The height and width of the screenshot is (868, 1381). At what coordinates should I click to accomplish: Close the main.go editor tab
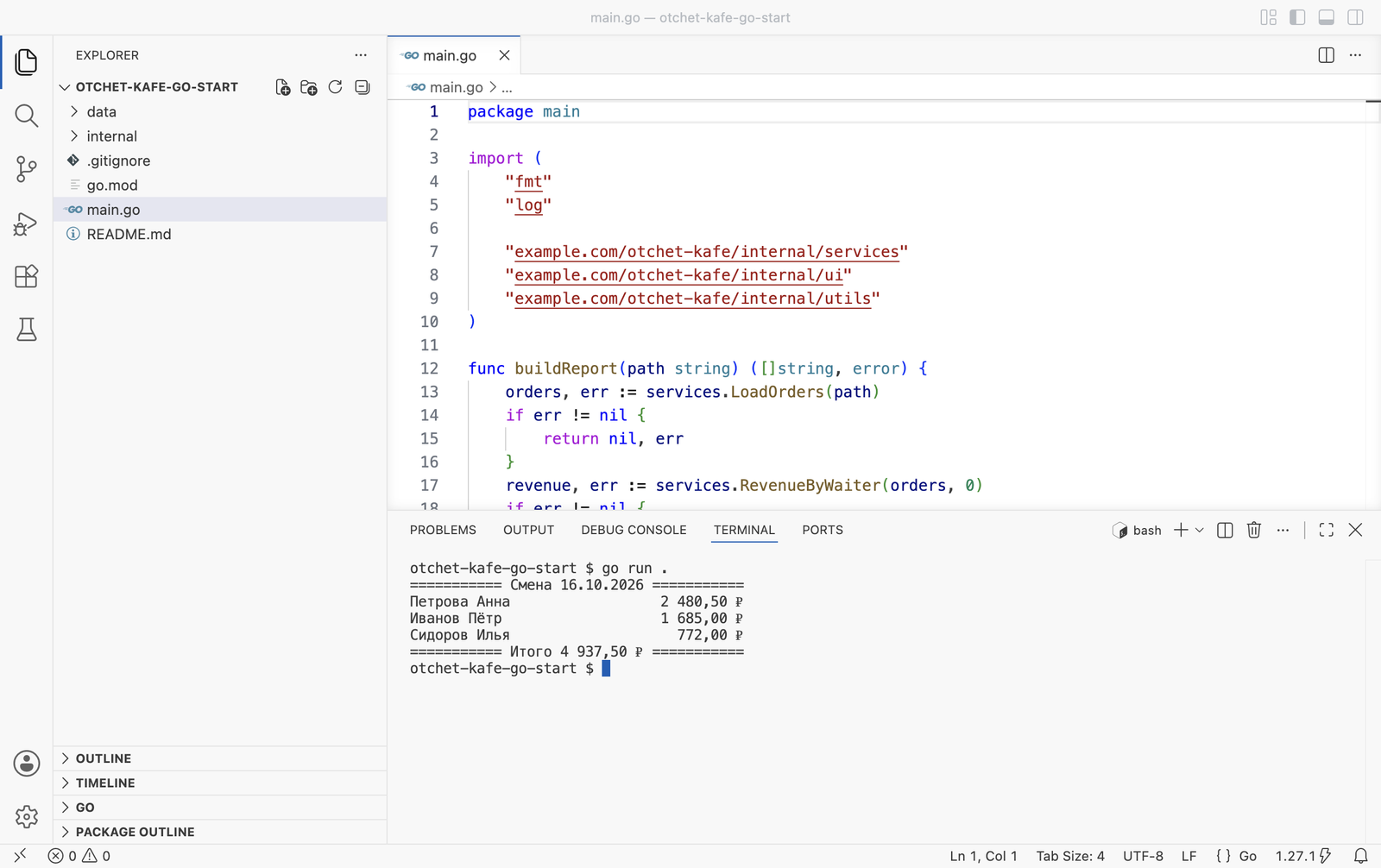(x=504, y=55)
